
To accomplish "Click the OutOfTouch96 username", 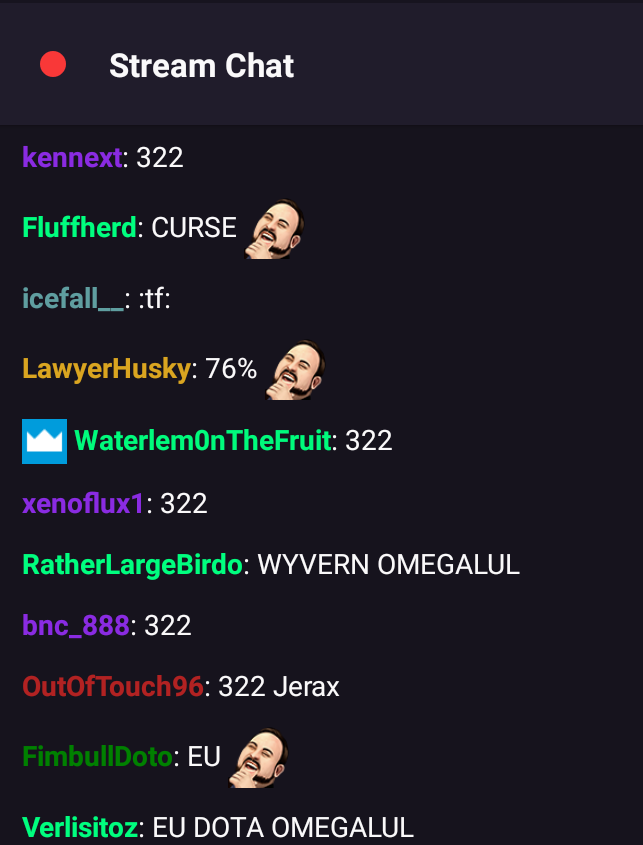I will pyautogui.click(x=113, y=687).
